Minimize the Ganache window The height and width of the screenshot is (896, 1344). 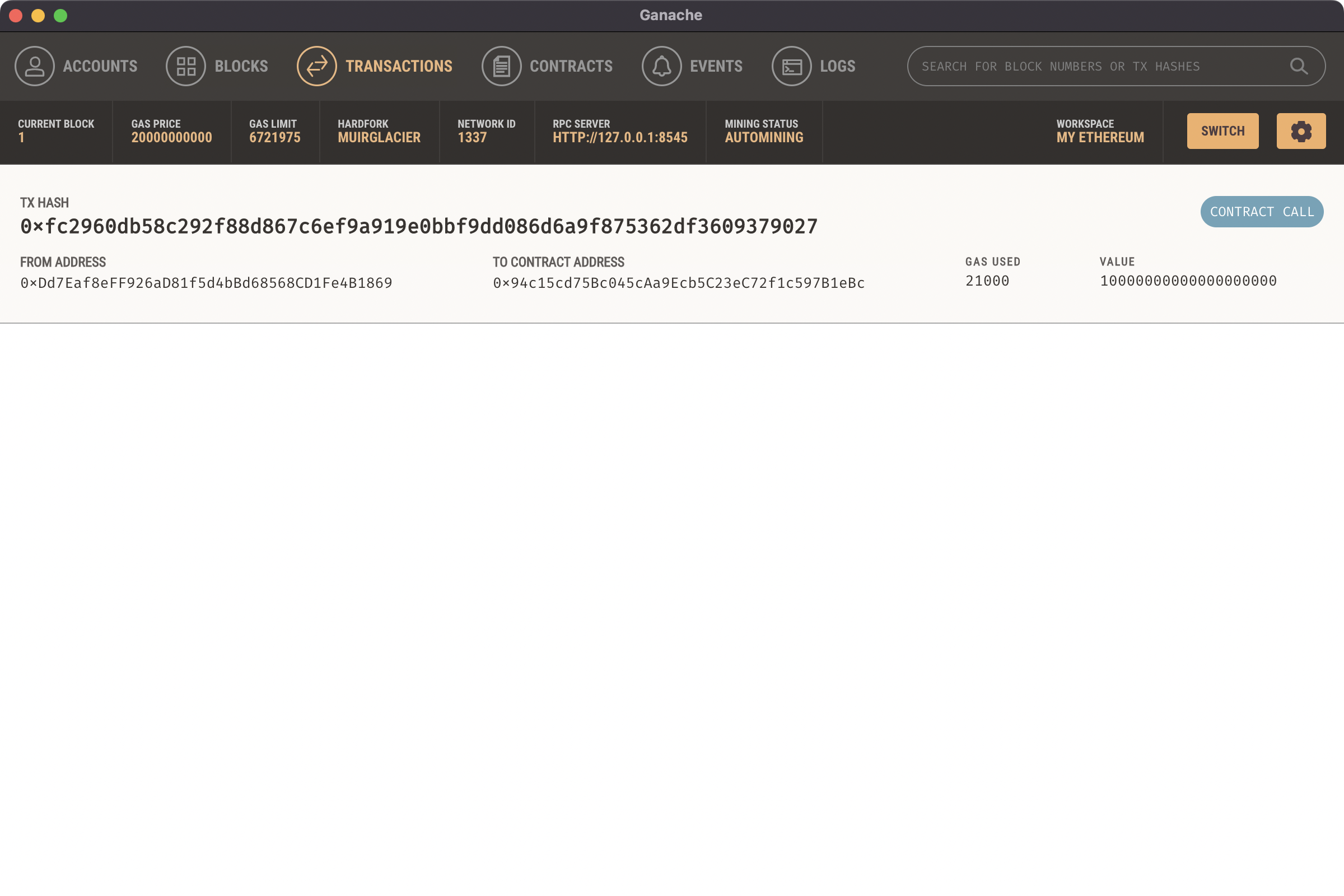(38, 16)
